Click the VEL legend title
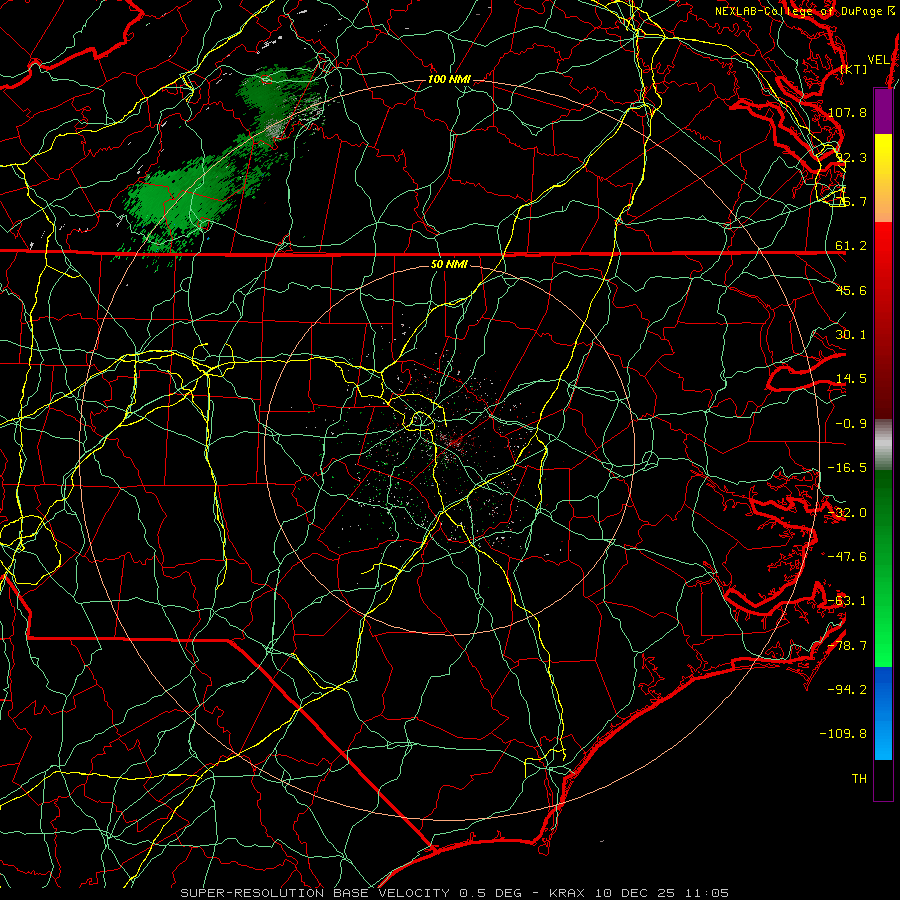Viewport: 900px width, 900px height. (878, 59)
